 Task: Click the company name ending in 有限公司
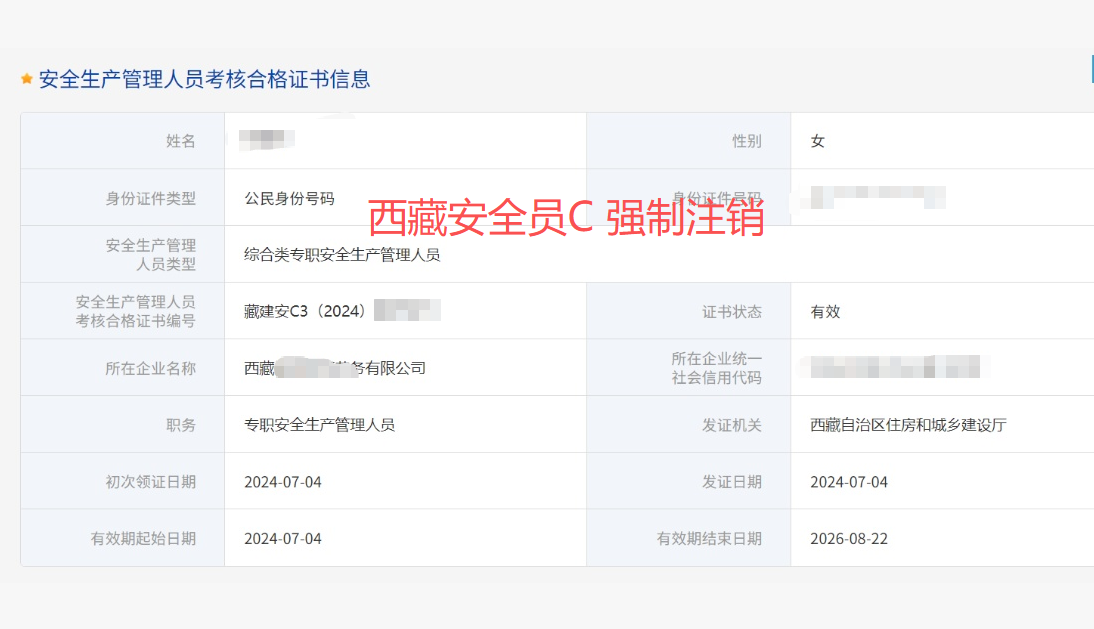click(335, 368)
